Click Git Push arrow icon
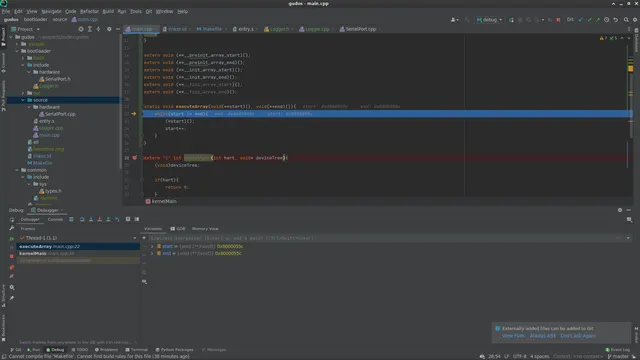 [x=598, y=20]
